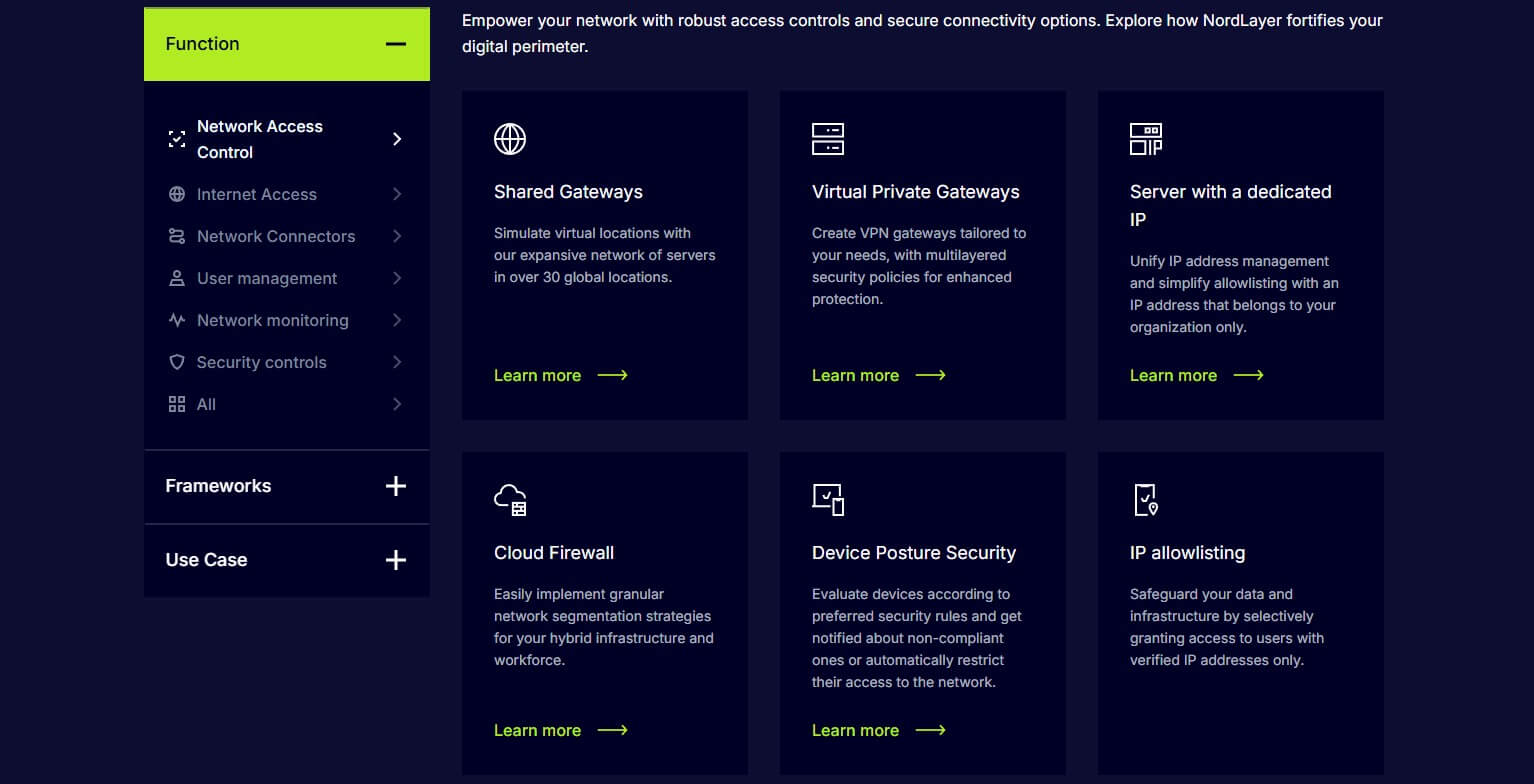Expand the Frameworks filter section

396,486
